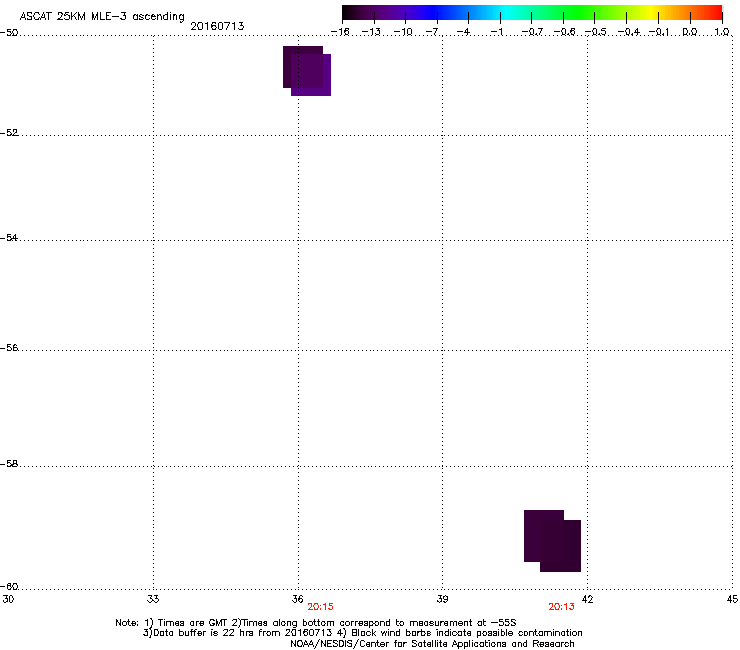Click the colorbar tick label '-0.5'
This screenshot has height=650, width=740.
(x=596, y=32)
